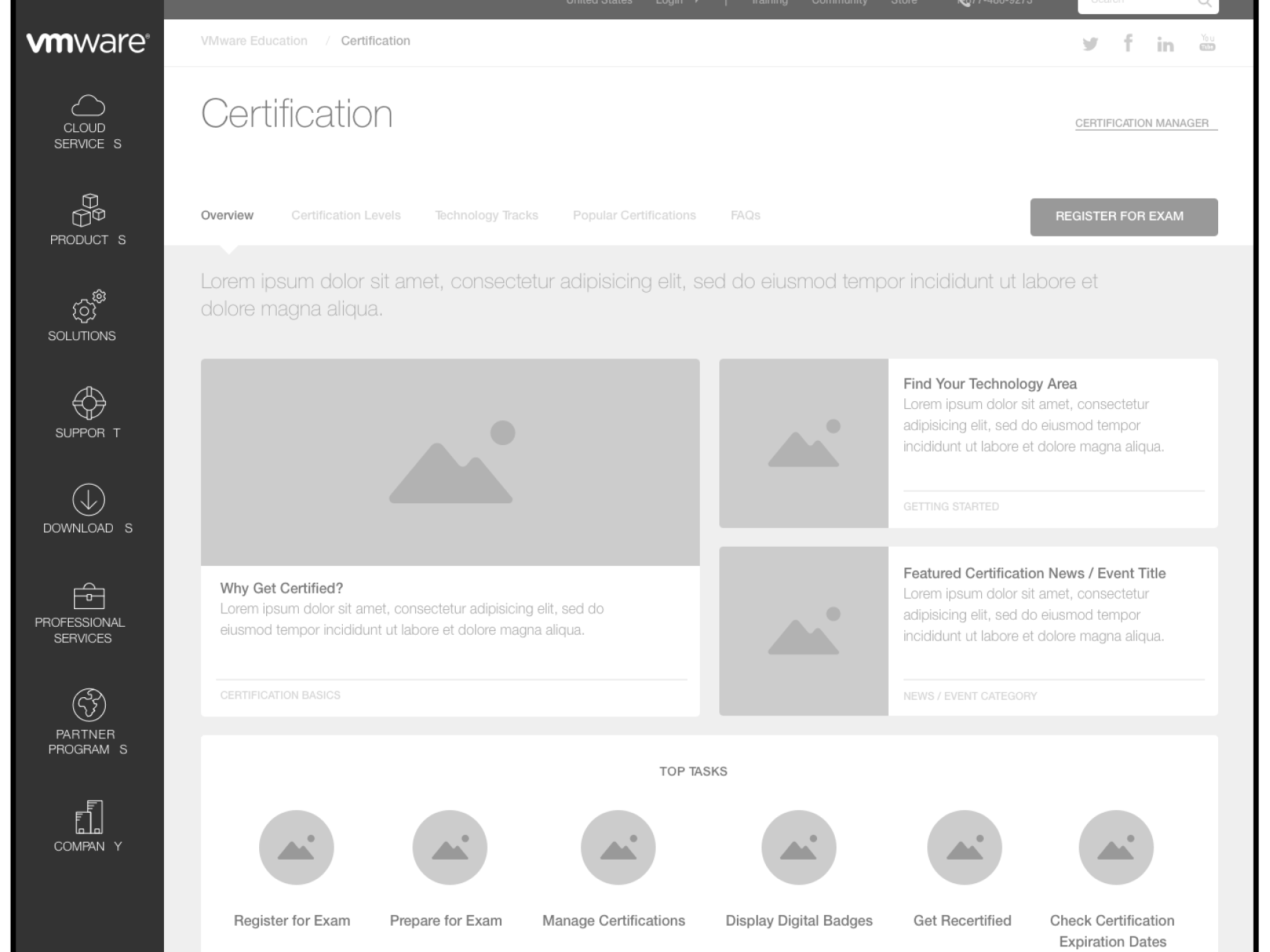Open the Why Get Certified? card title
The width and height of the screenshot is (1270, 952).
point(281,588)
